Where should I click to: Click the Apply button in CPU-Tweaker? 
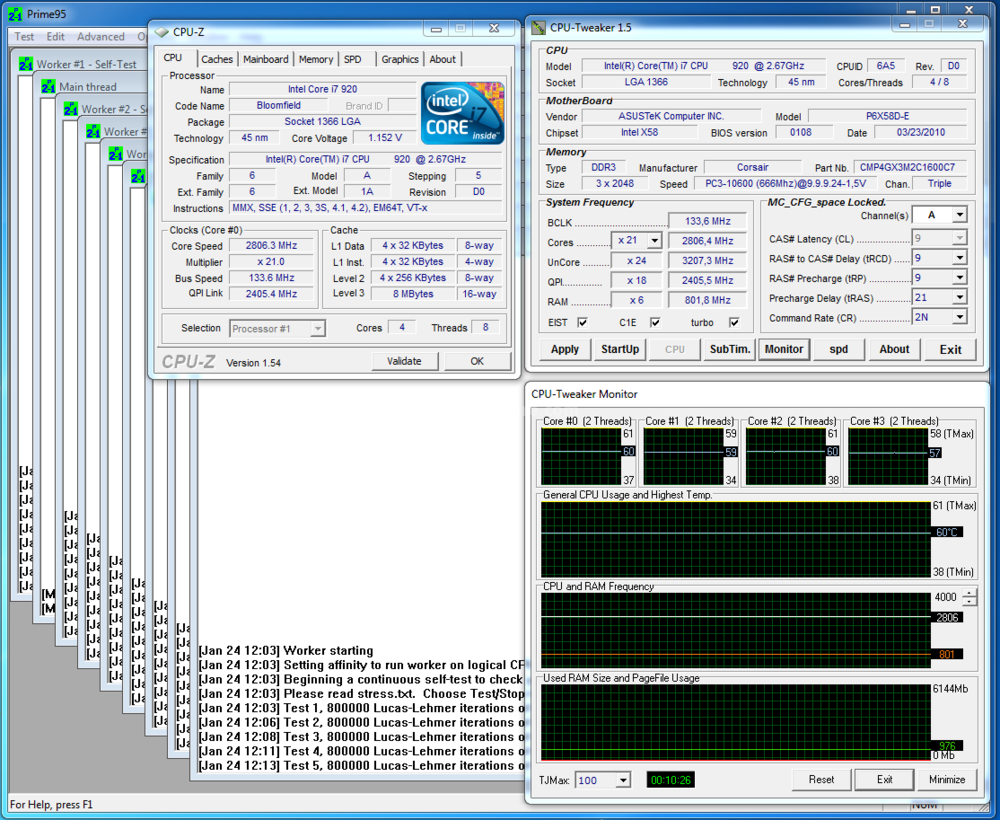pos(564,349)
